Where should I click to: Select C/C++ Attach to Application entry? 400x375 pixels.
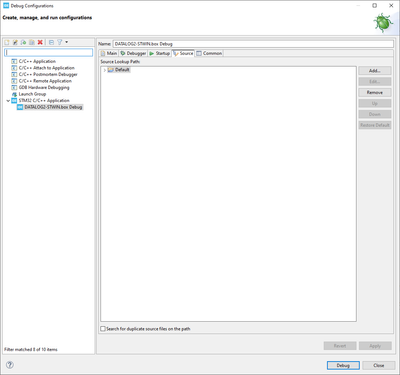pyautogui.click(x=47, y=68)
